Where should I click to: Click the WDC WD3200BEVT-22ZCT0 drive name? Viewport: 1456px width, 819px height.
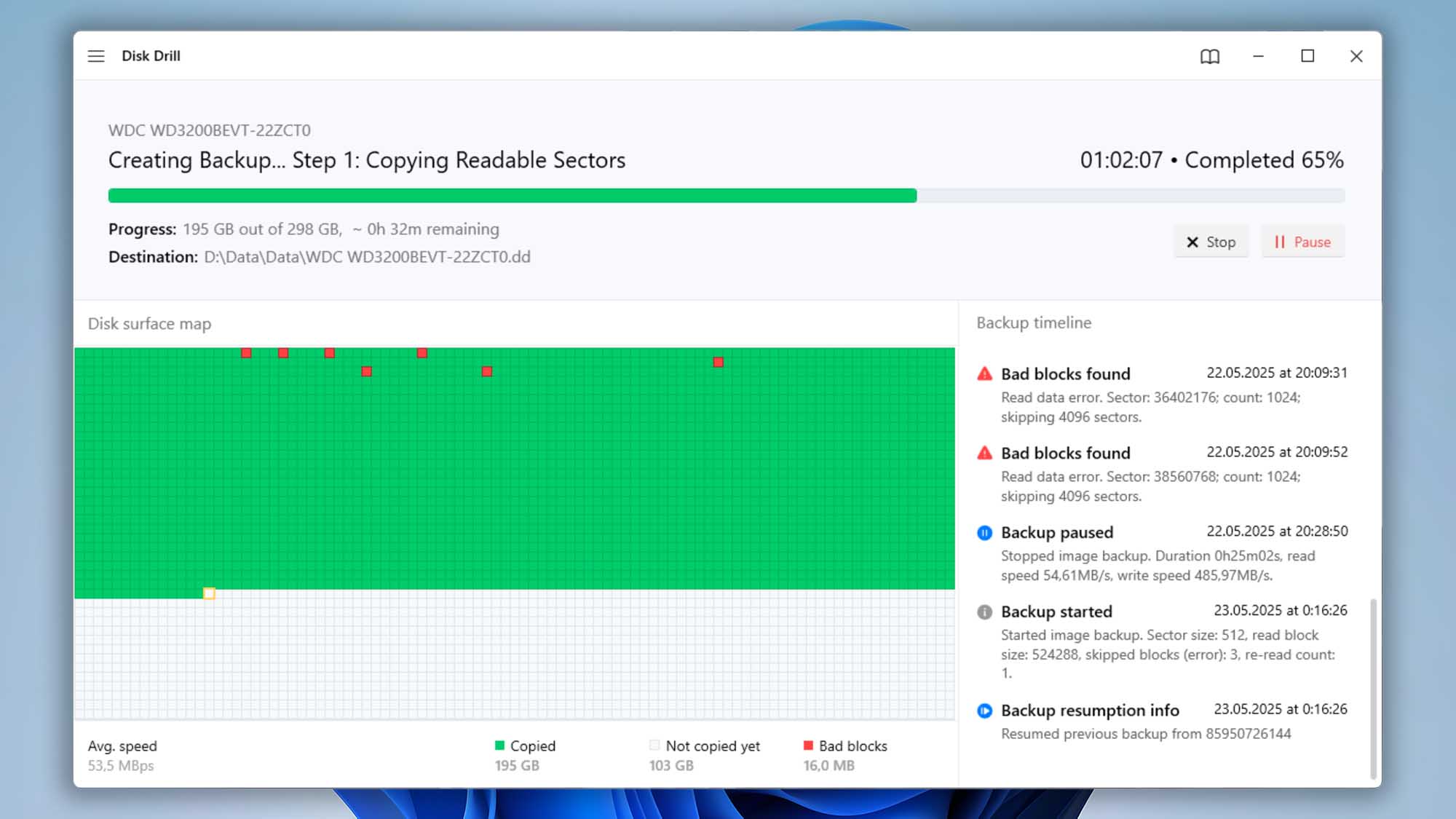[x=210, y=130]
